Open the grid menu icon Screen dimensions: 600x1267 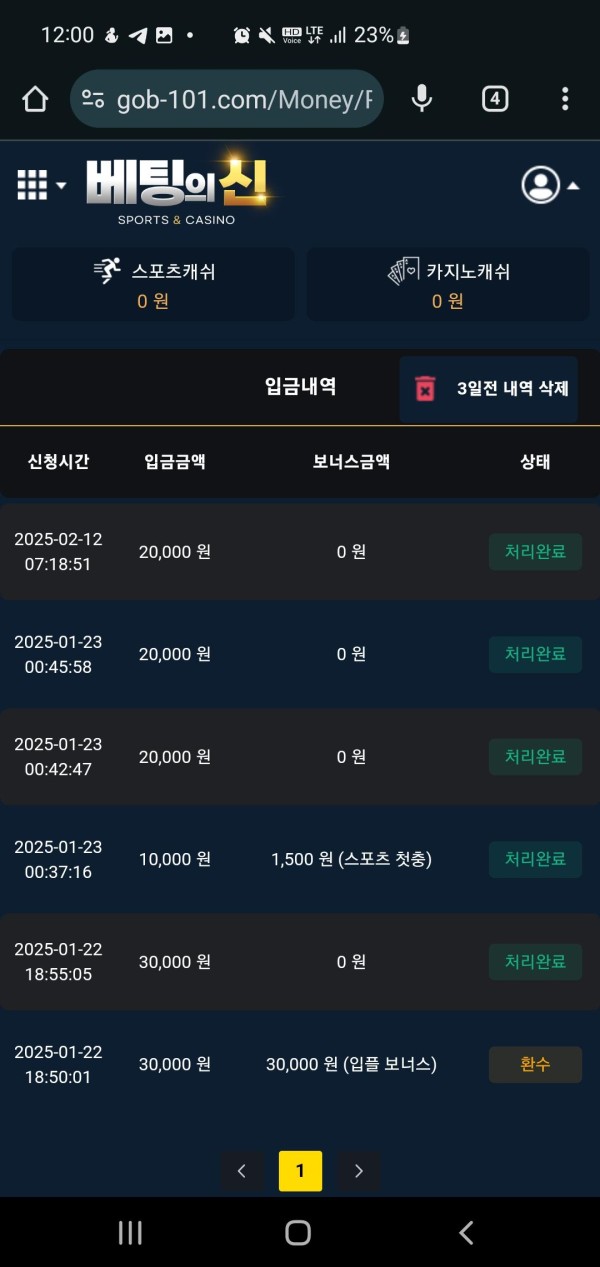pos(32,185)
